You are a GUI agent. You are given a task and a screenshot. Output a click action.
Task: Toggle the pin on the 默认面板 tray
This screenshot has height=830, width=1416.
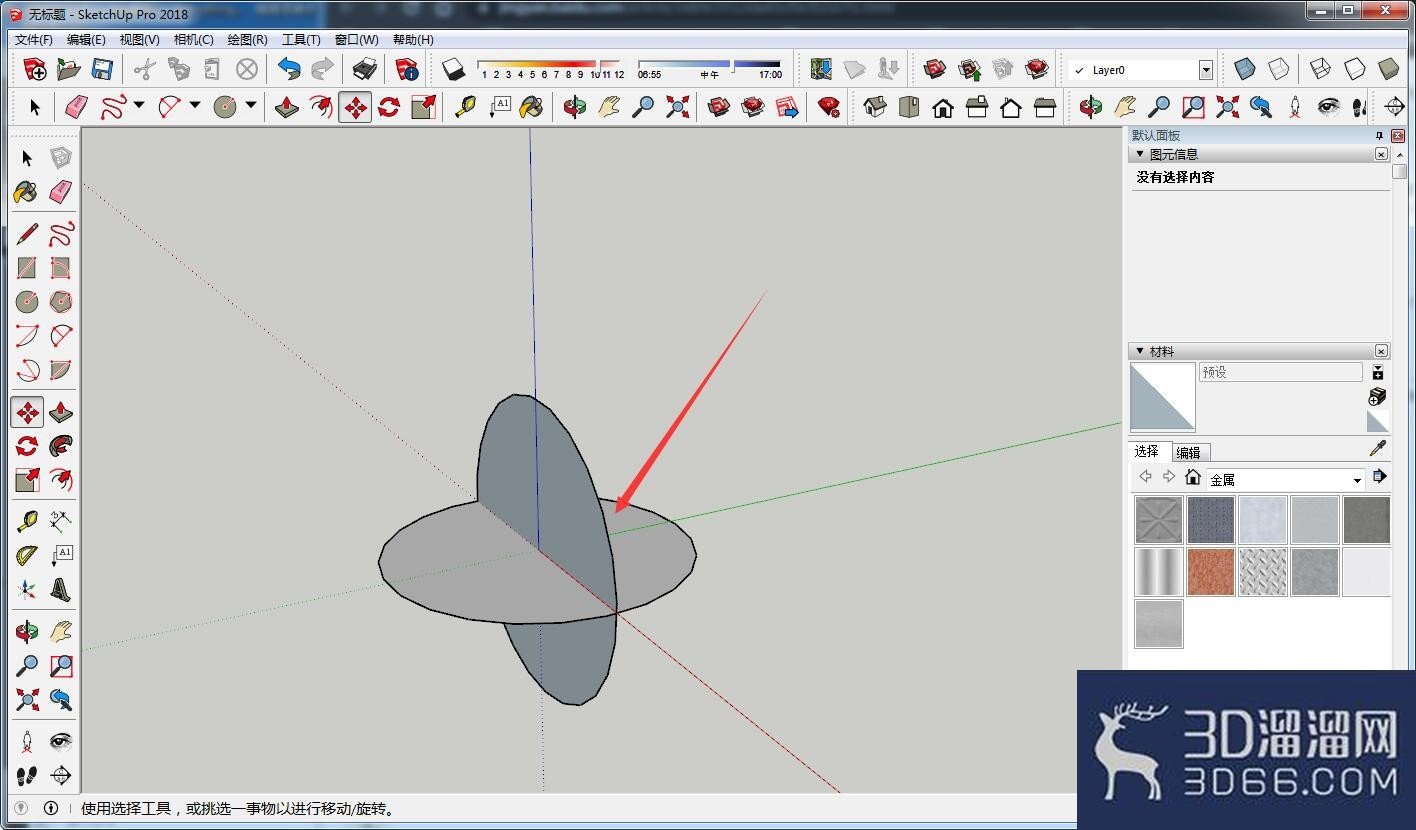1379,135
